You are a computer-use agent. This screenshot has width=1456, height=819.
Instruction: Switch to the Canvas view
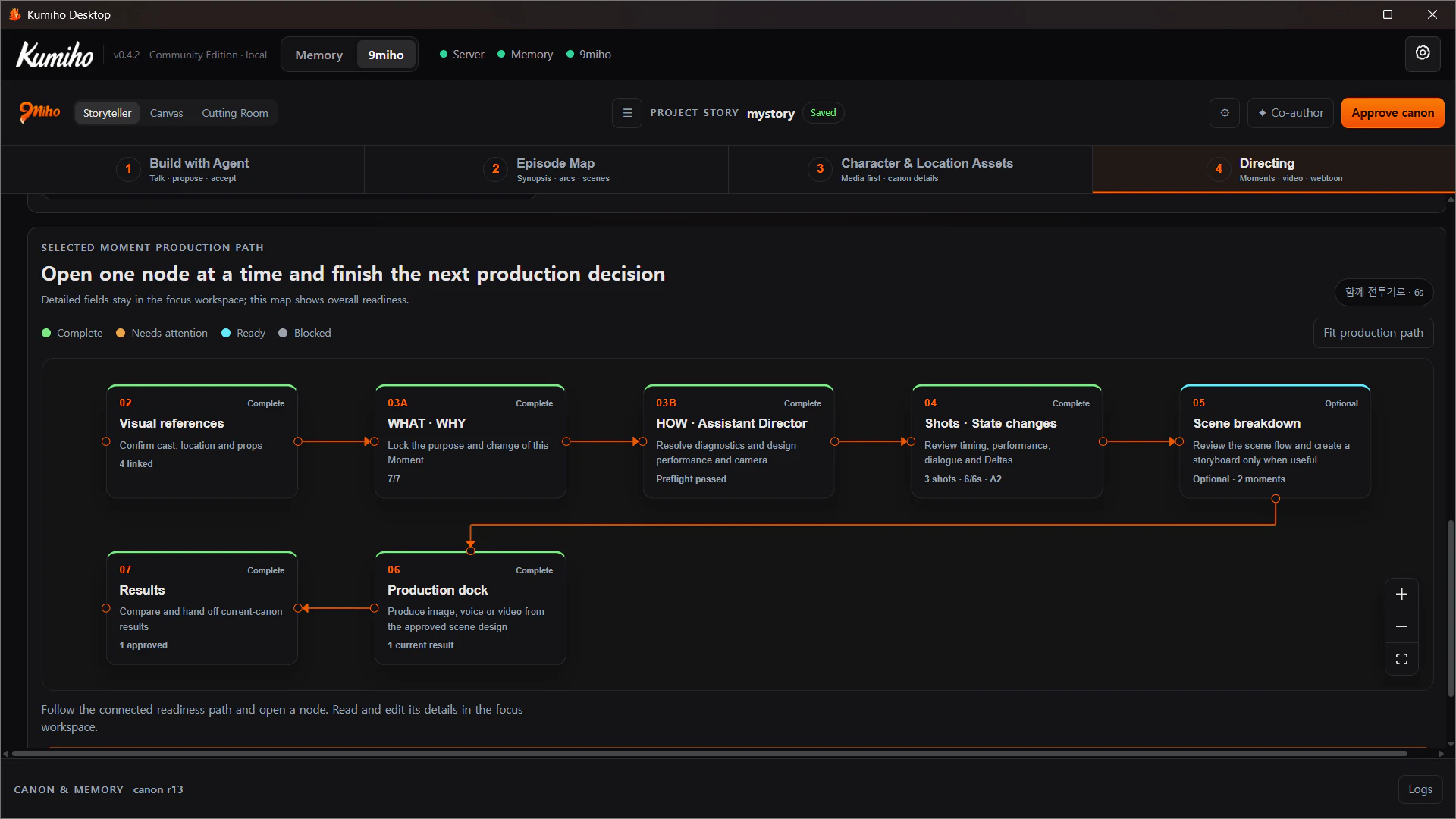click(x=166, y=113)
